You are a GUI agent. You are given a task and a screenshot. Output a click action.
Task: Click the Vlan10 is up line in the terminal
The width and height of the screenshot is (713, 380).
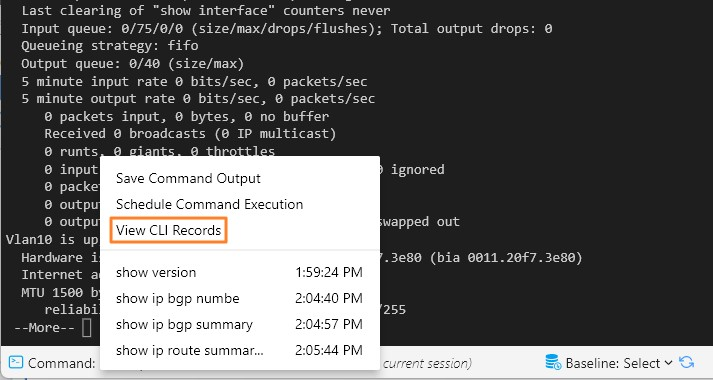point(51,240)
